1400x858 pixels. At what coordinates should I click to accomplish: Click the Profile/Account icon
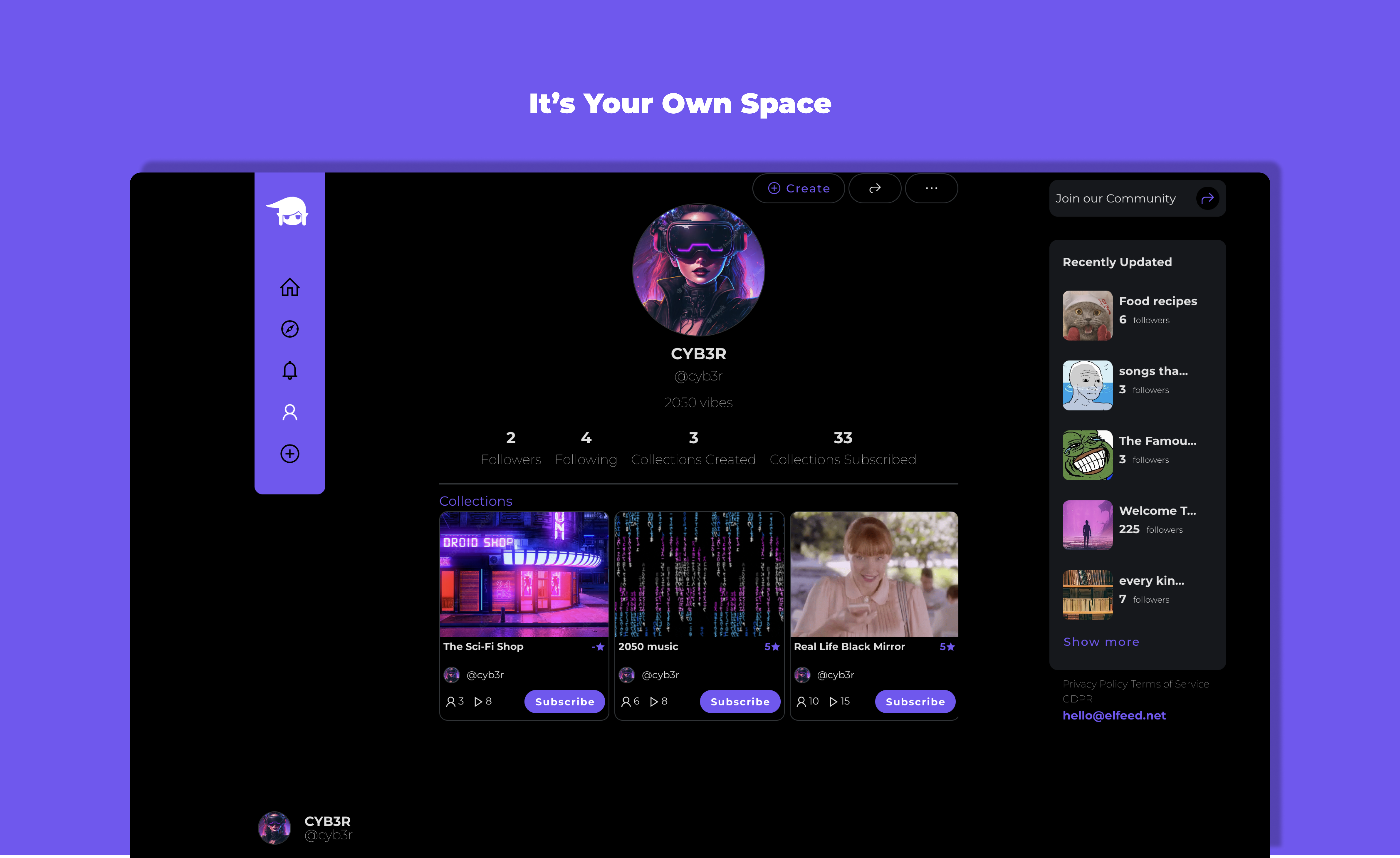pos(290,411)
